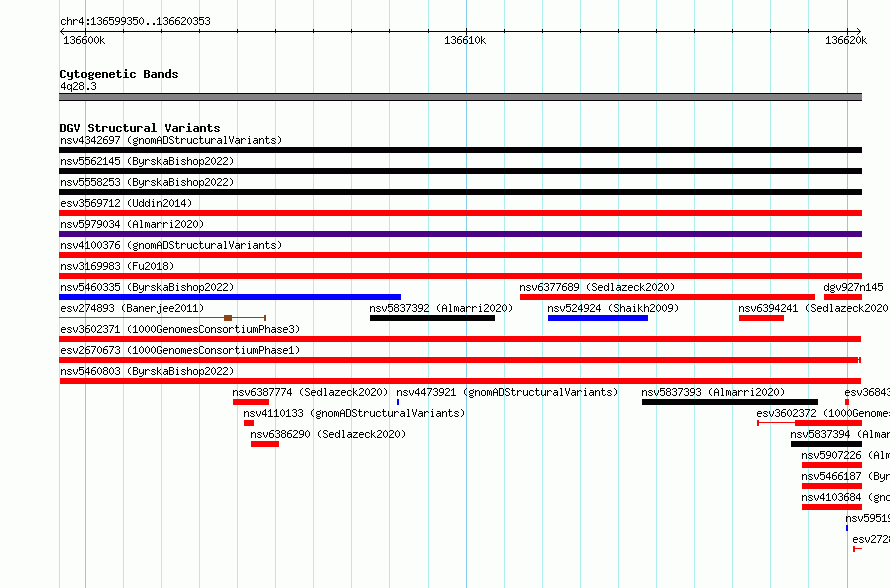
Task: Click the purple bar of nsv5979034 Almarri2020
Action: [460, 234]
